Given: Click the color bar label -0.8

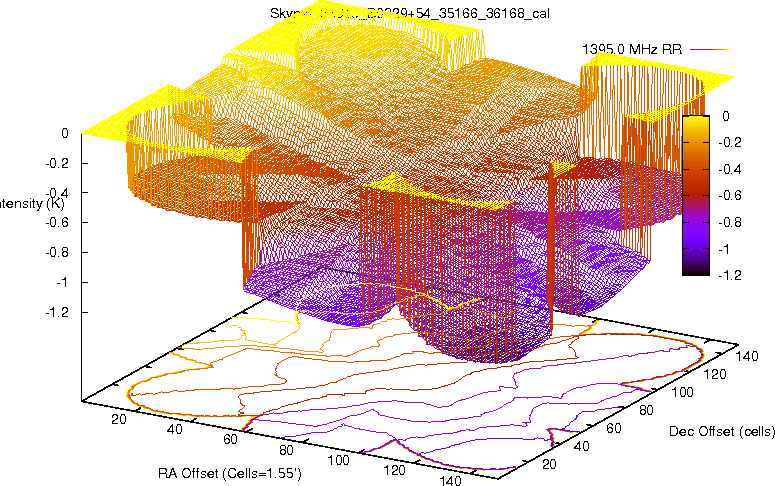Looking at the screenshot, I should click(730, 222).
